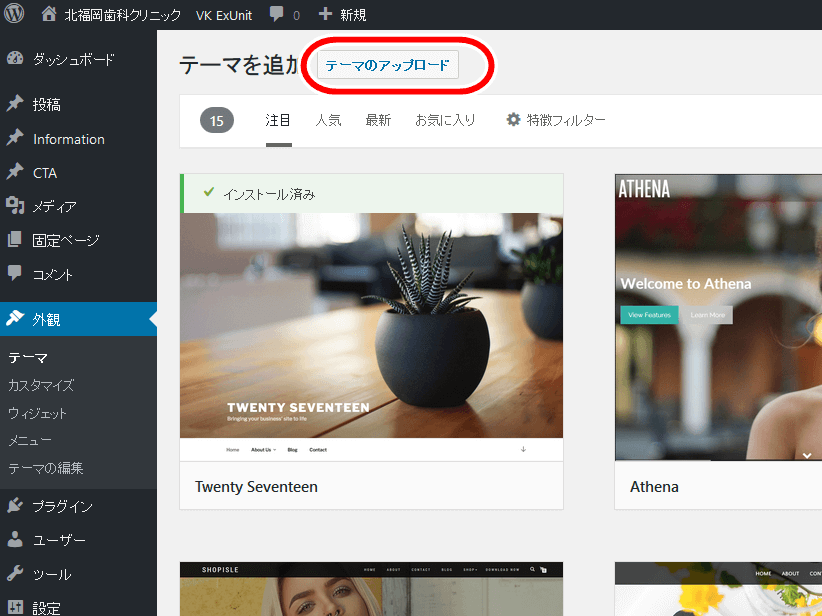Open コメント in the sidebar menu

tap(52, 274)
